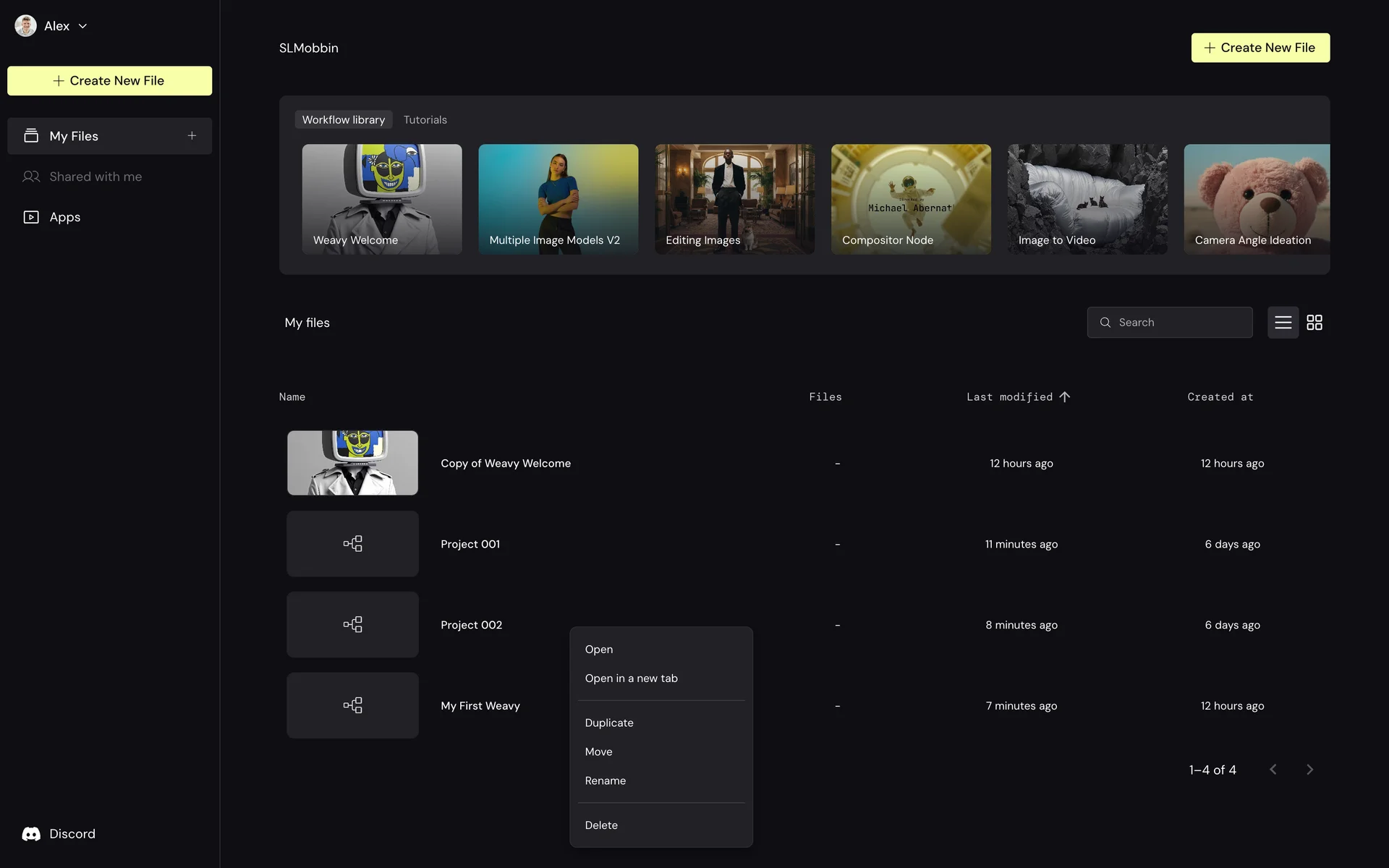The image size is (1389, 868).
Task: Switch to the Tutorials tab
Action: [425, 120]
